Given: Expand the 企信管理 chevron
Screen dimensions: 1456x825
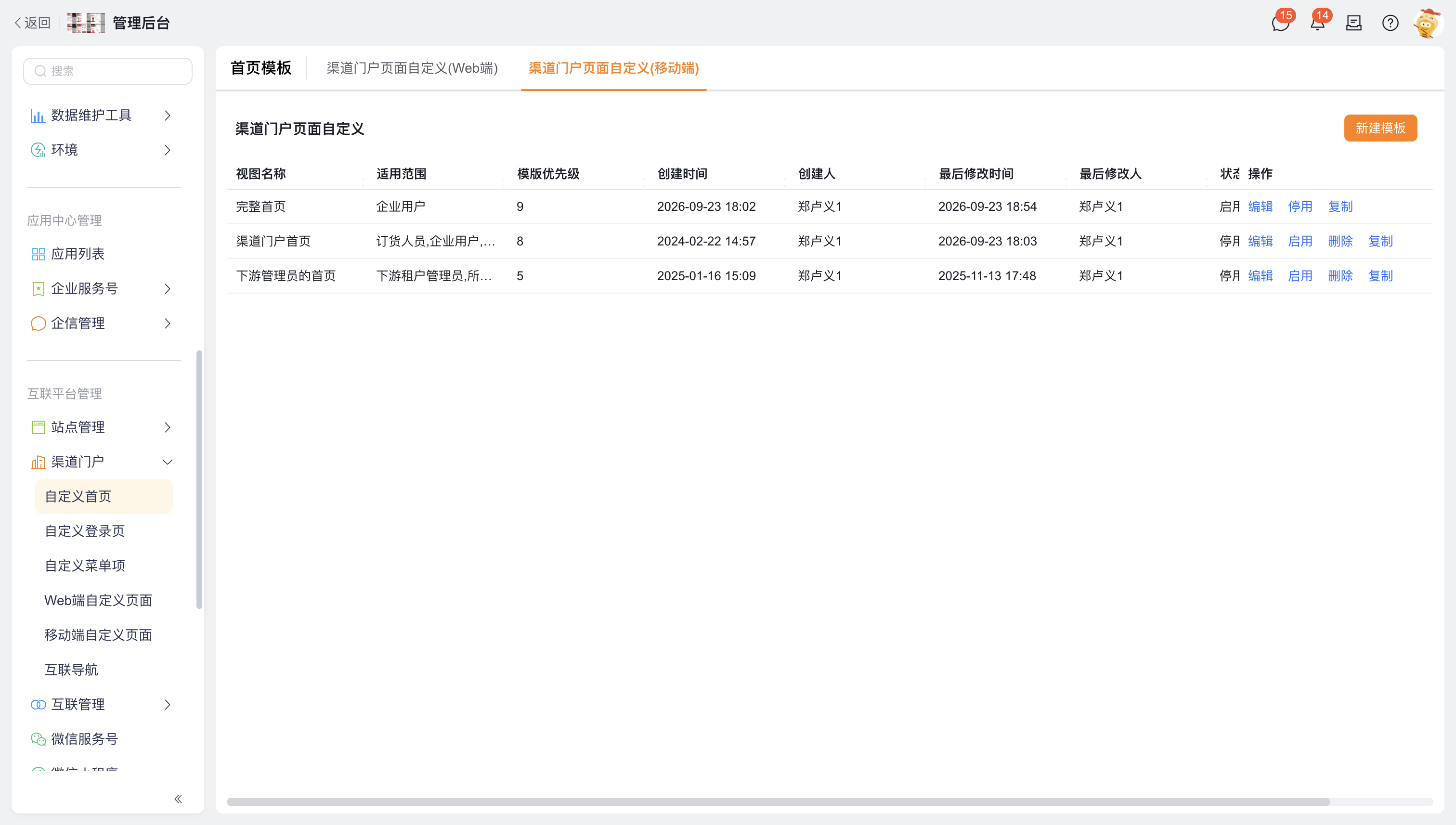Looking at the screenshot, I should click(167, 323).
